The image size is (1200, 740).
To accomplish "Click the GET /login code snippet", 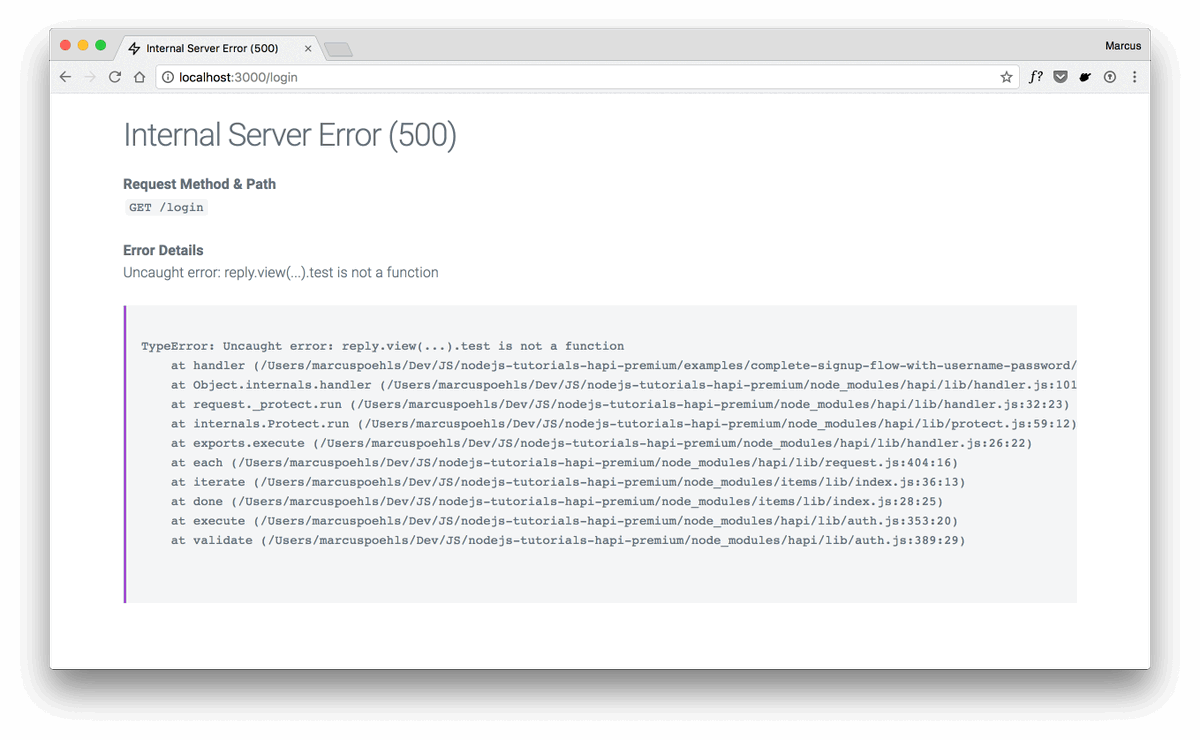I will tap(166, 207).
